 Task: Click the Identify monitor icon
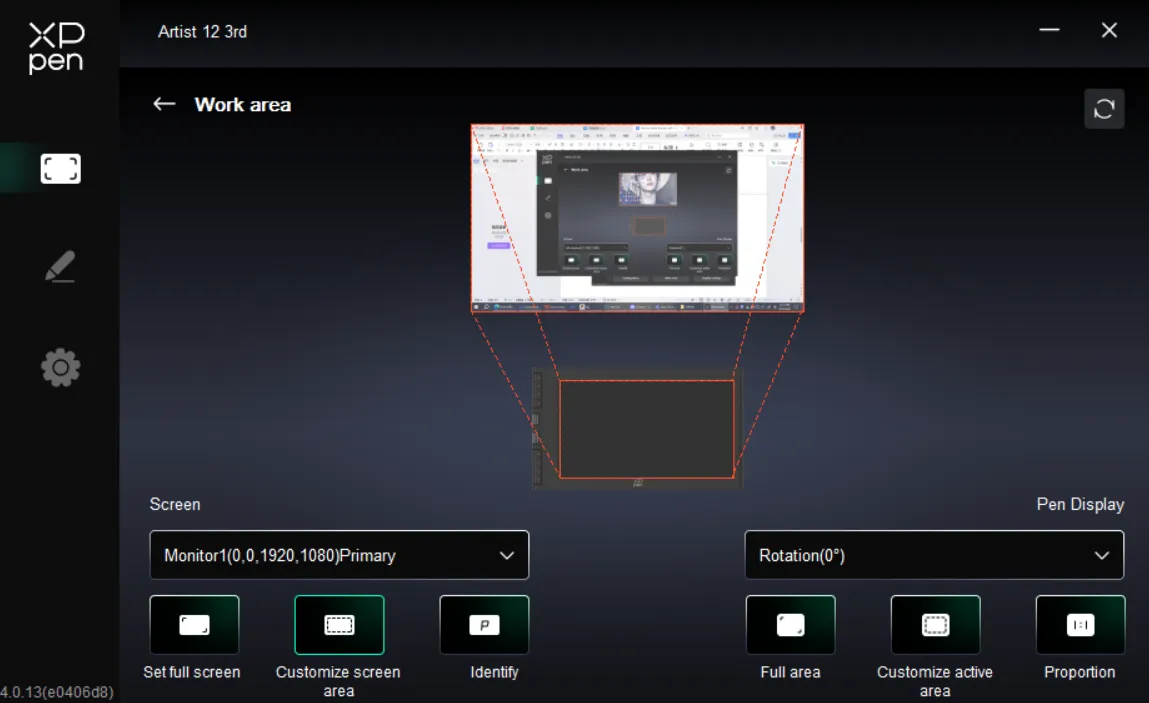tap(484, 625)
